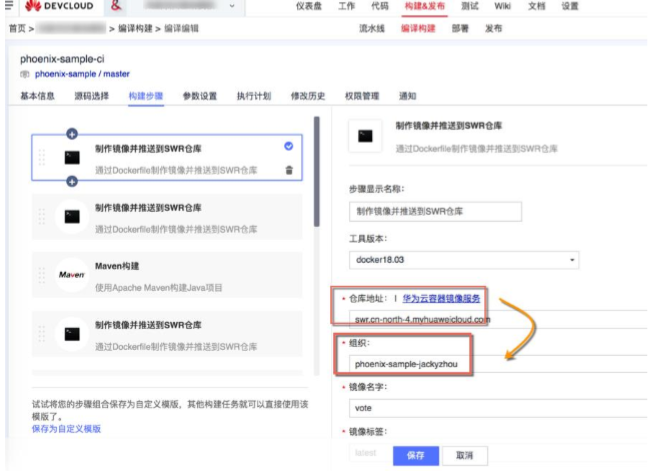
Task: Switch to the 通知 tab
Action: tap(407, 96)
